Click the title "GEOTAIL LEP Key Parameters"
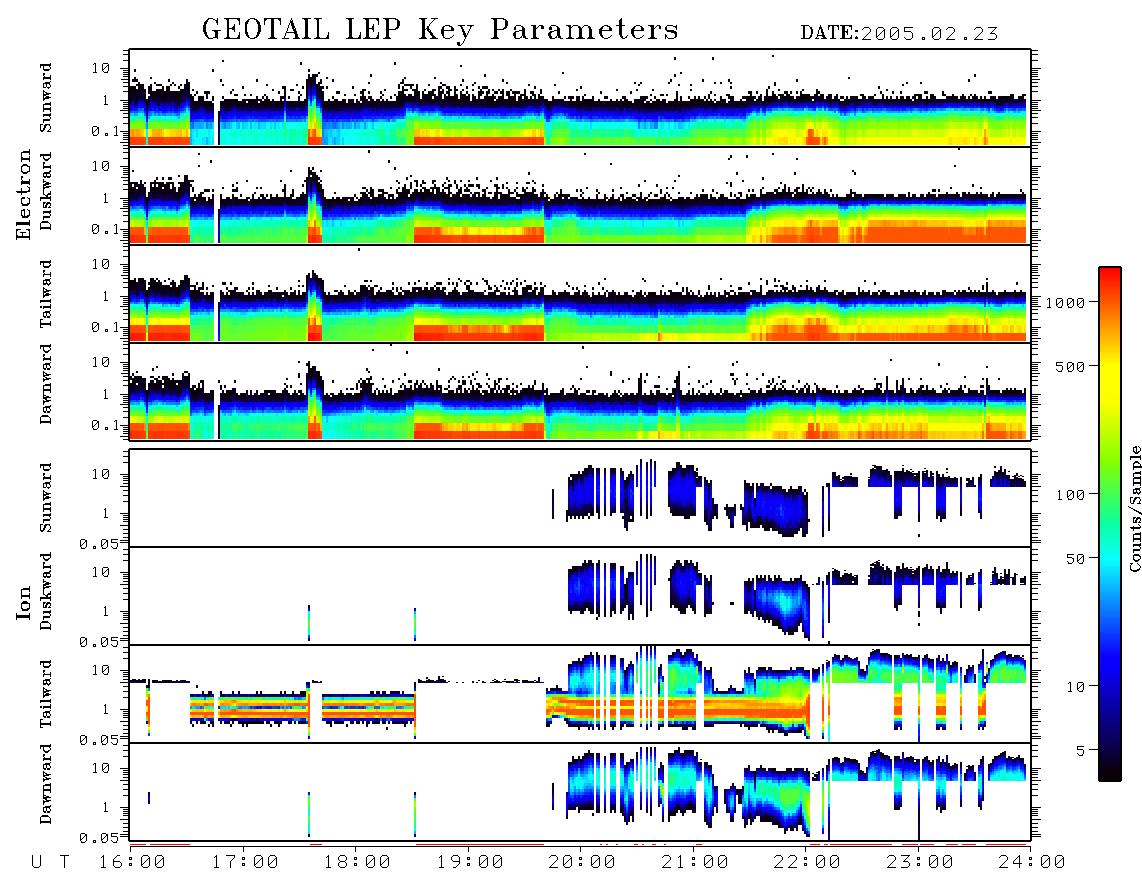 [x=440, y=30]
